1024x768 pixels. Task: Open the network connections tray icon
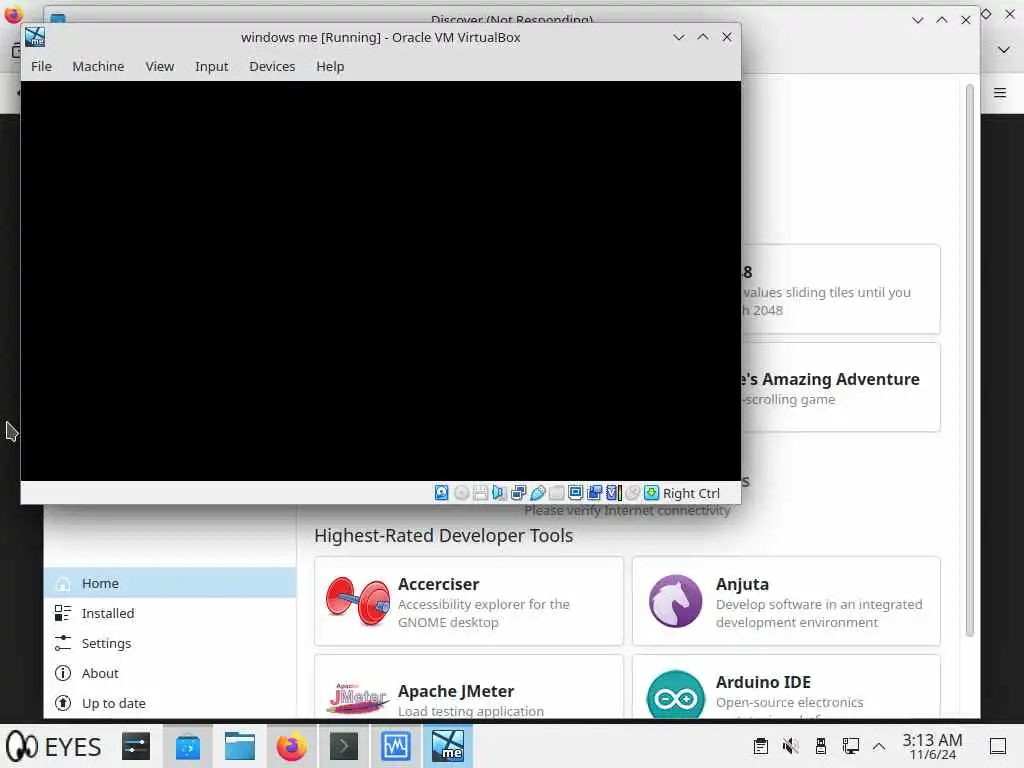(850, 746)
